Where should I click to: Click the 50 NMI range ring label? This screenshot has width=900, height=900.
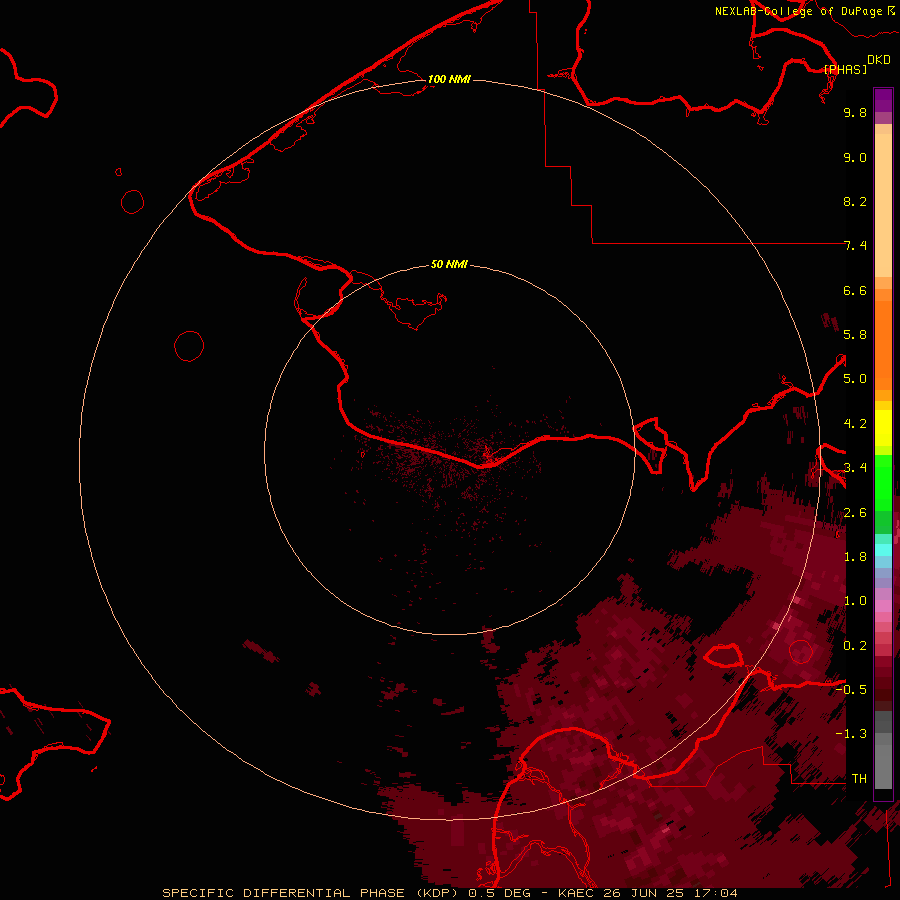449,264
